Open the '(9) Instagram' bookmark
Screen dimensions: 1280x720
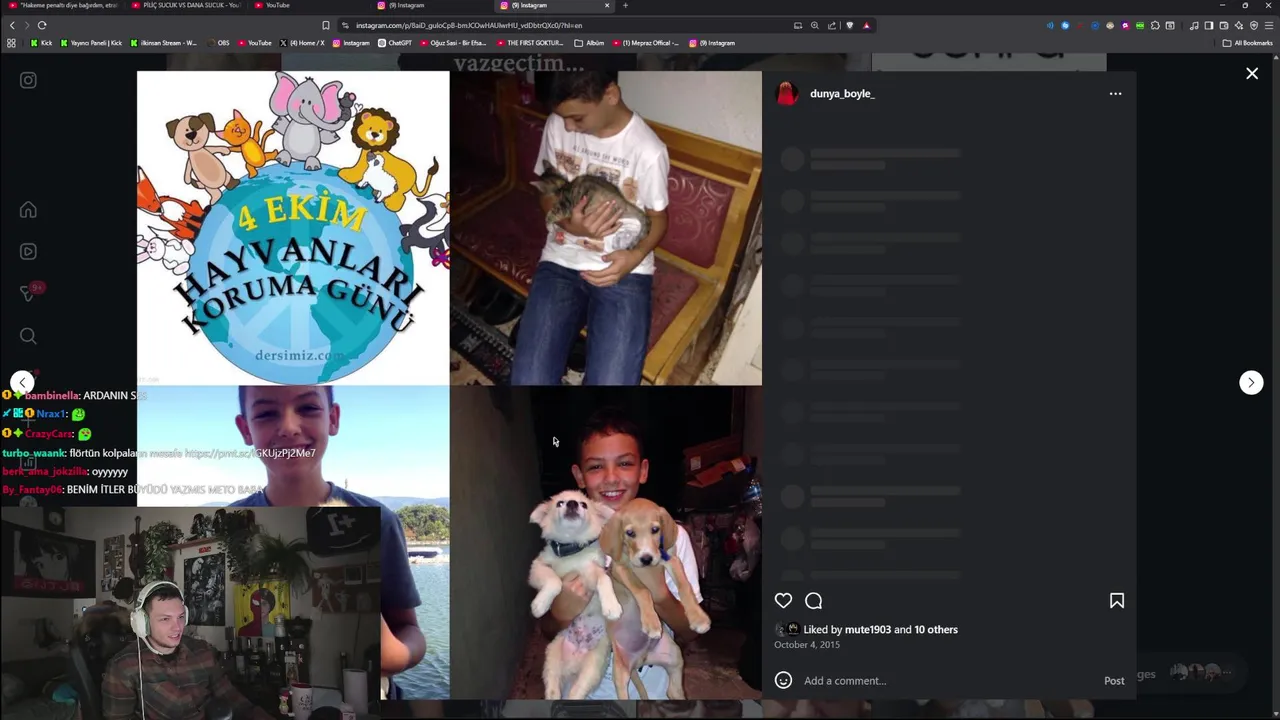712,43
